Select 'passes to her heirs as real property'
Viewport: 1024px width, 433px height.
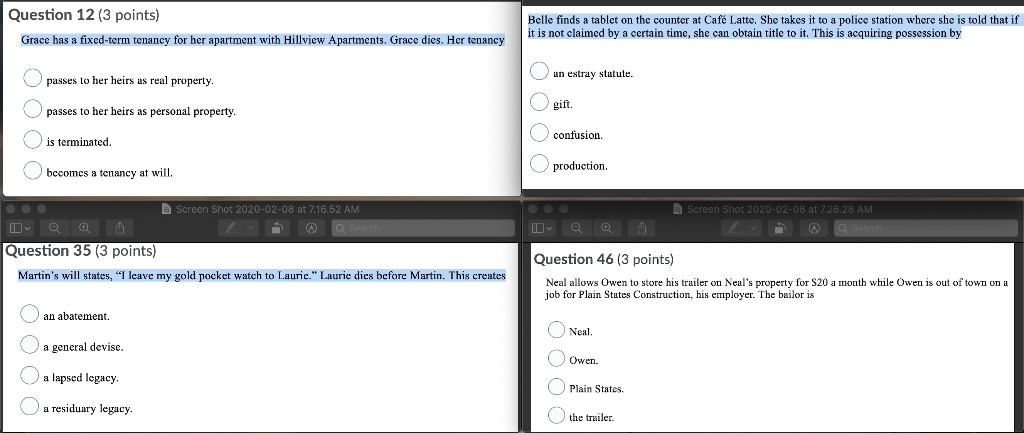click(x=33, y=78)
